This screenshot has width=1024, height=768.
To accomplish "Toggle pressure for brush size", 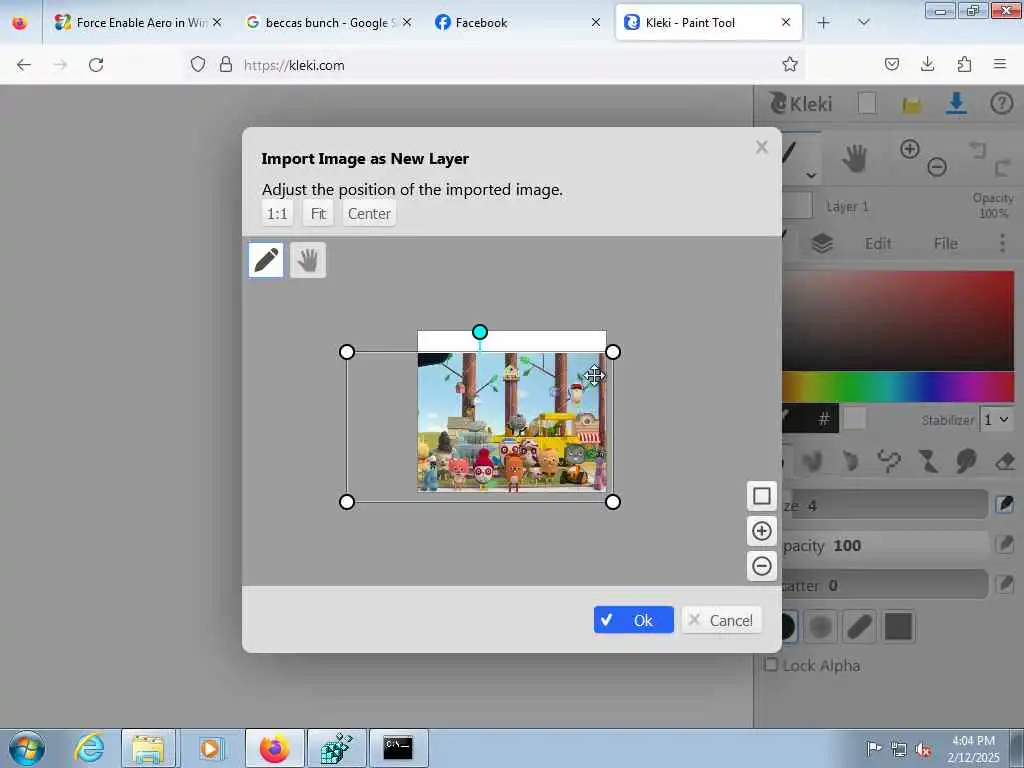I will click(1004, 505).
